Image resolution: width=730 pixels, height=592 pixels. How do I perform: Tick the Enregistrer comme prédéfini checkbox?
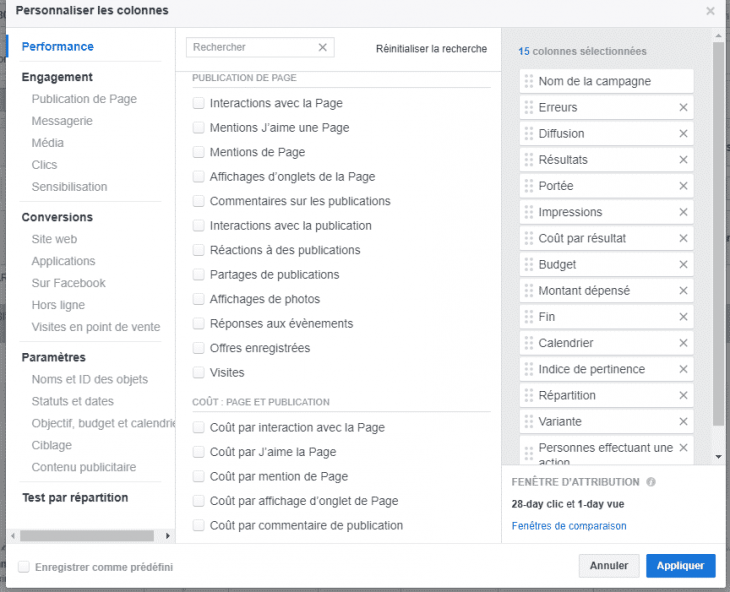tap(23, 567)
